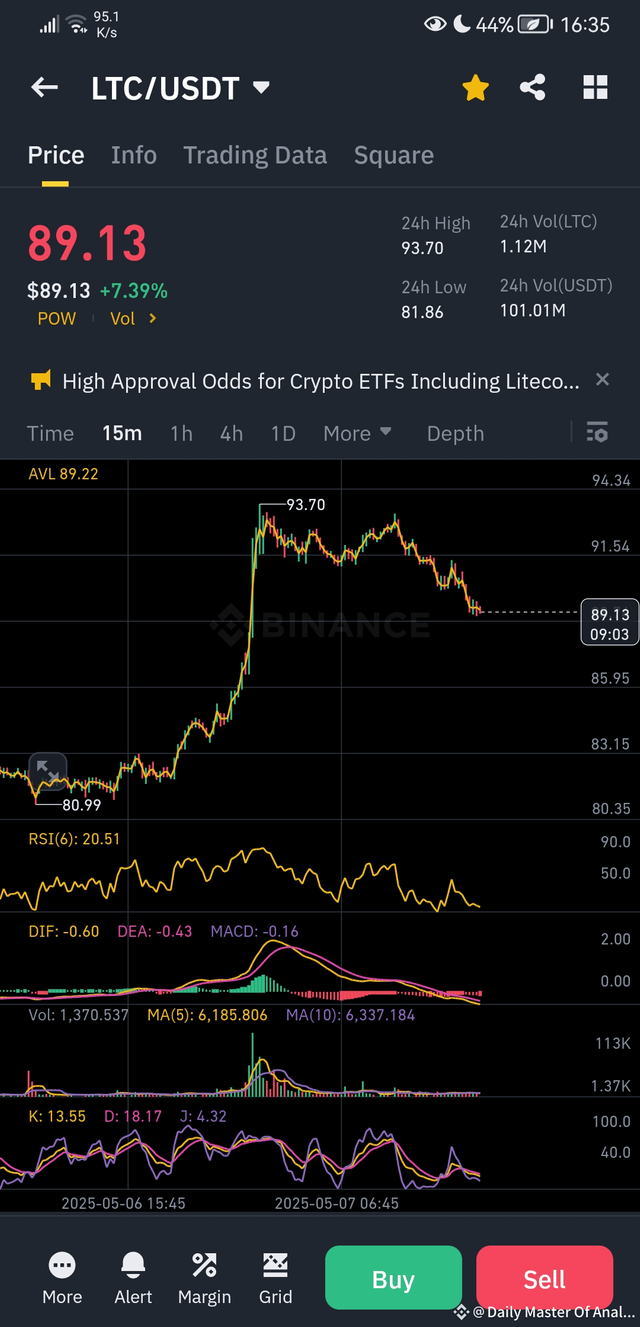640x1327 pixels.
Task: Tap the Vol 1,370.537 label
Action: 78,1015
